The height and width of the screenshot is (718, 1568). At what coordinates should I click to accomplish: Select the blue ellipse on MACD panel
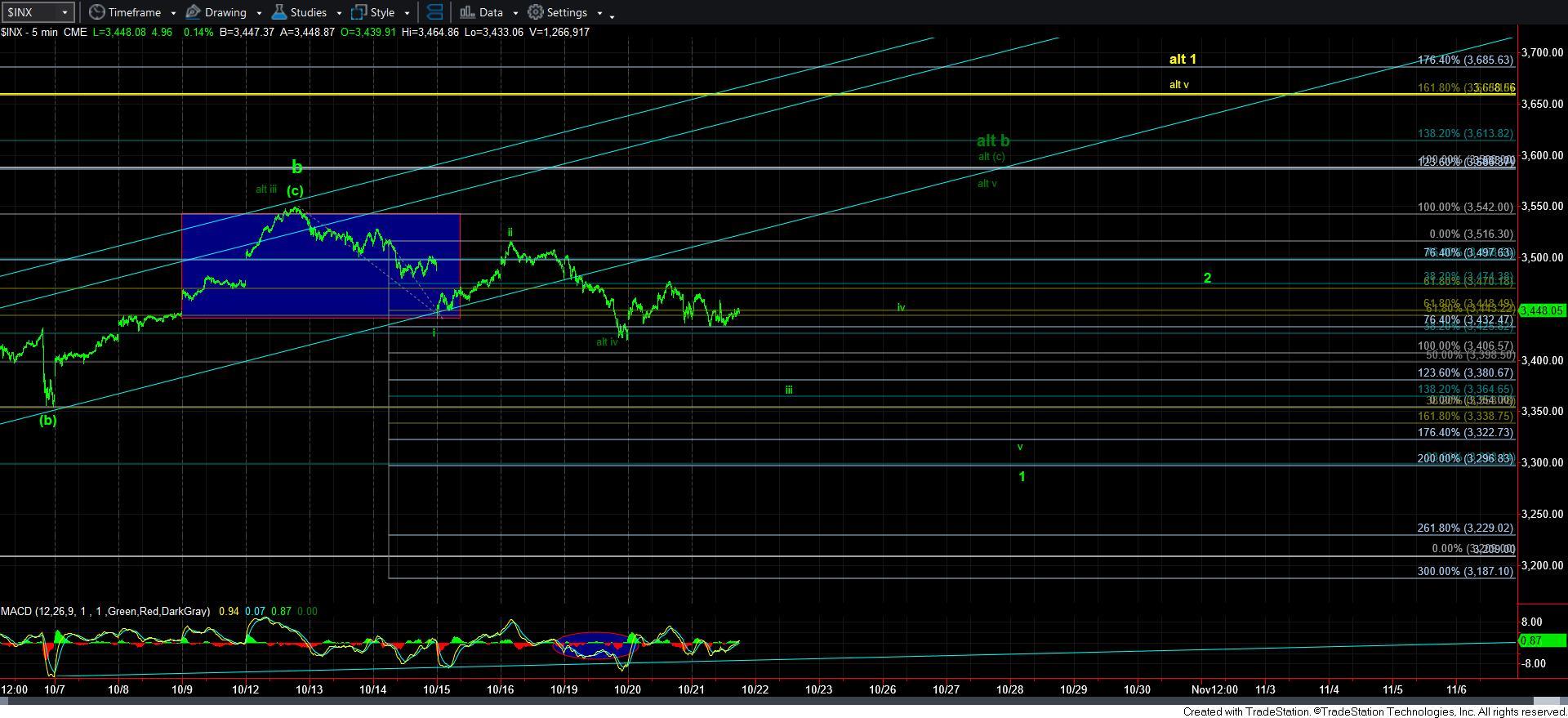(x=595, y=644)
